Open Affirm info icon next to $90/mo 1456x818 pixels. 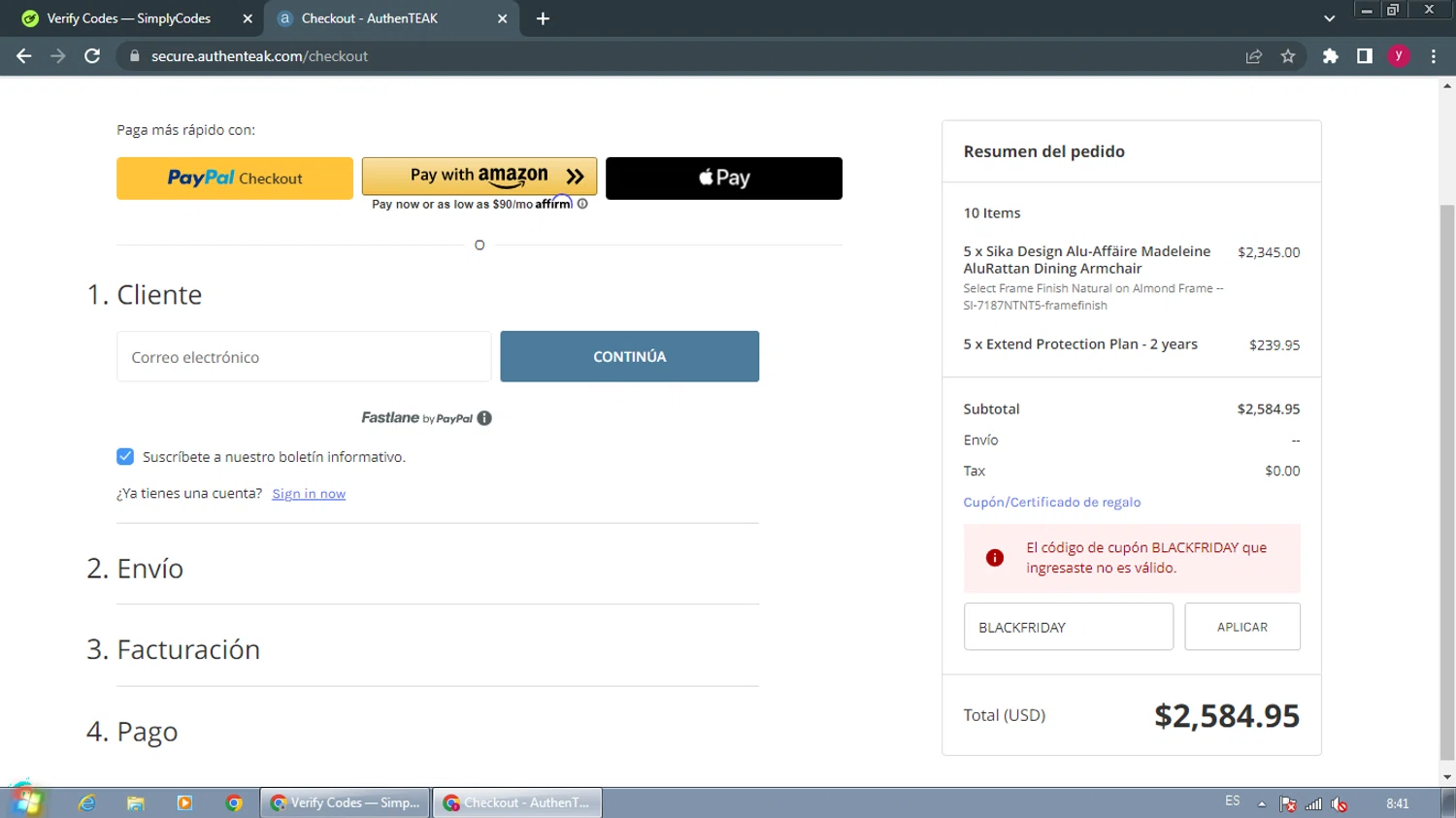(582, 204)
